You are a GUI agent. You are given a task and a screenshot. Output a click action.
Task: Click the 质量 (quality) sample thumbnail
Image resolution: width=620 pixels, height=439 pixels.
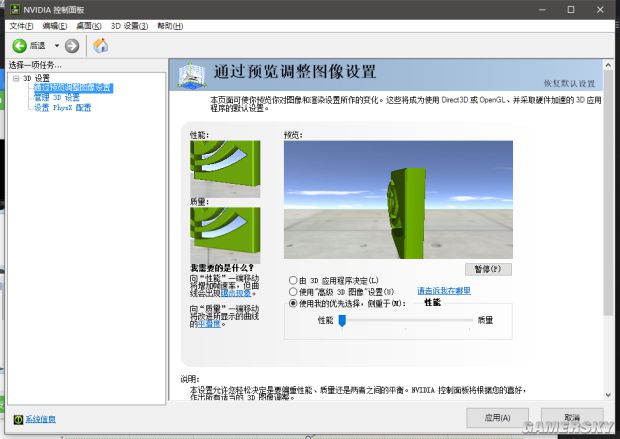click(x=225, y=234)
